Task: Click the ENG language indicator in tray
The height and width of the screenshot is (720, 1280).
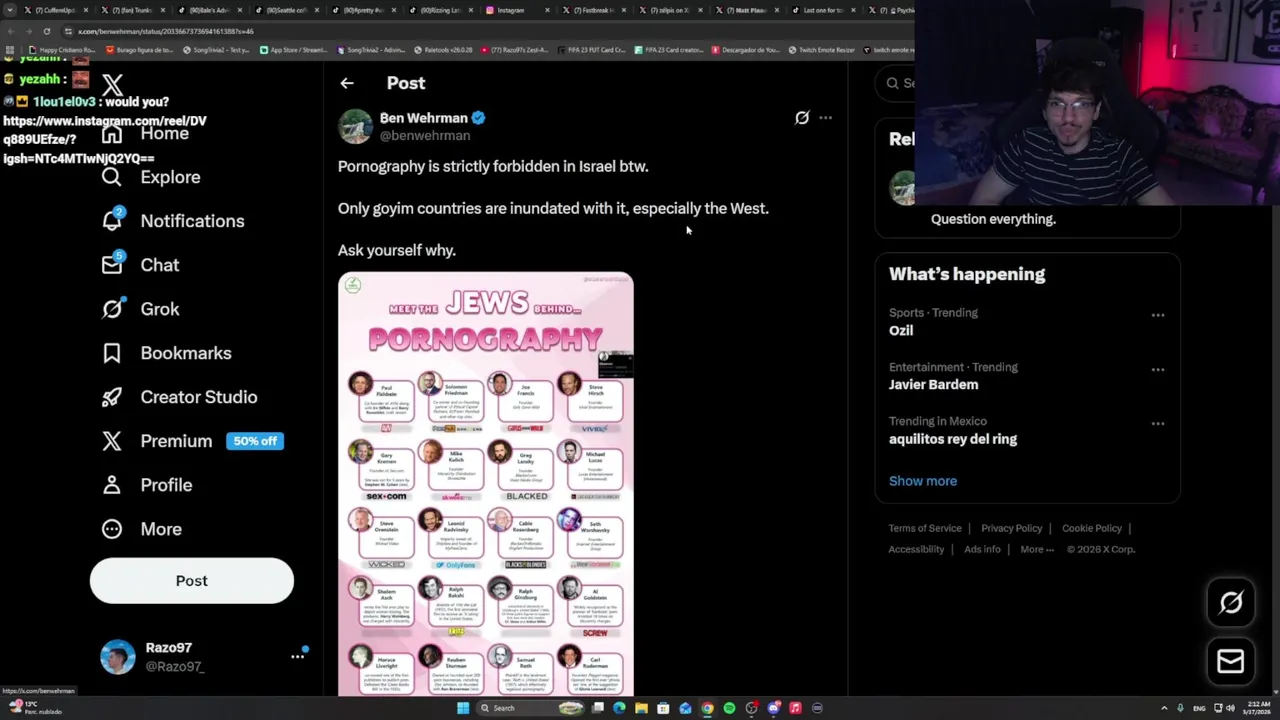Action: (1199, 708)
